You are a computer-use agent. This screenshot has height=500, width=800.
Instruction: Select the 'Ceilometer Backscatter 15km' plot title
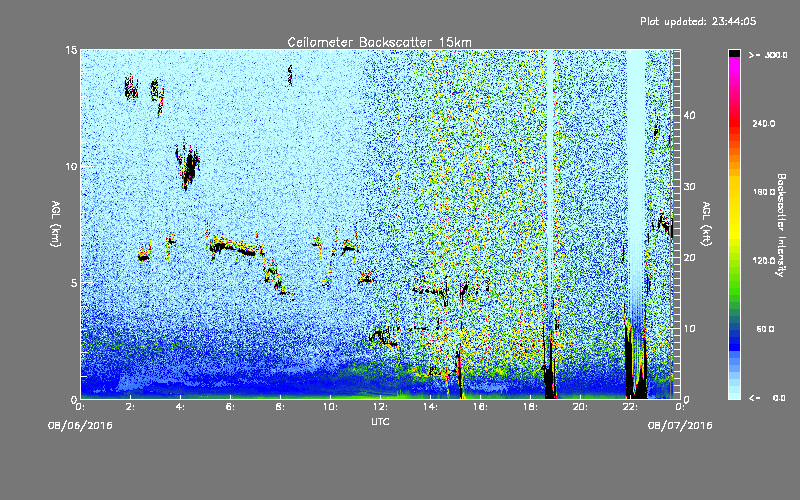(x=379, y=42)
